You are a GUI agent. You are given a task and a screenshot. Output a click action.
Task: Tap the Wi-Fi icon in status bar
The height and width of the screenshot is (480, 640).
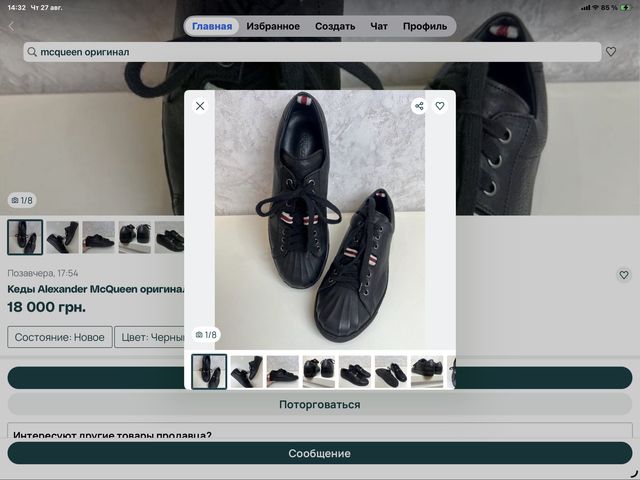(596, 7)
